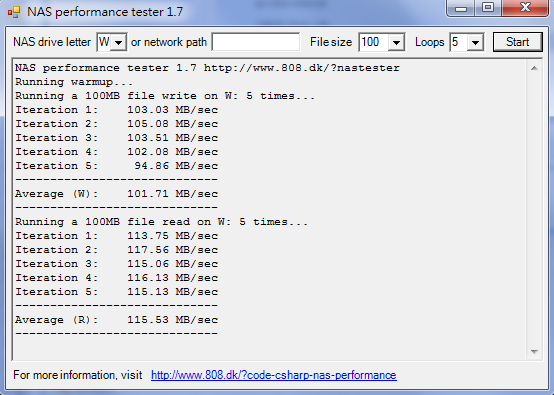
Task: Click the read 'Iteration 5: 115.13 MB/sec' line
Action: pyautogui.click(x=116, y=292)
